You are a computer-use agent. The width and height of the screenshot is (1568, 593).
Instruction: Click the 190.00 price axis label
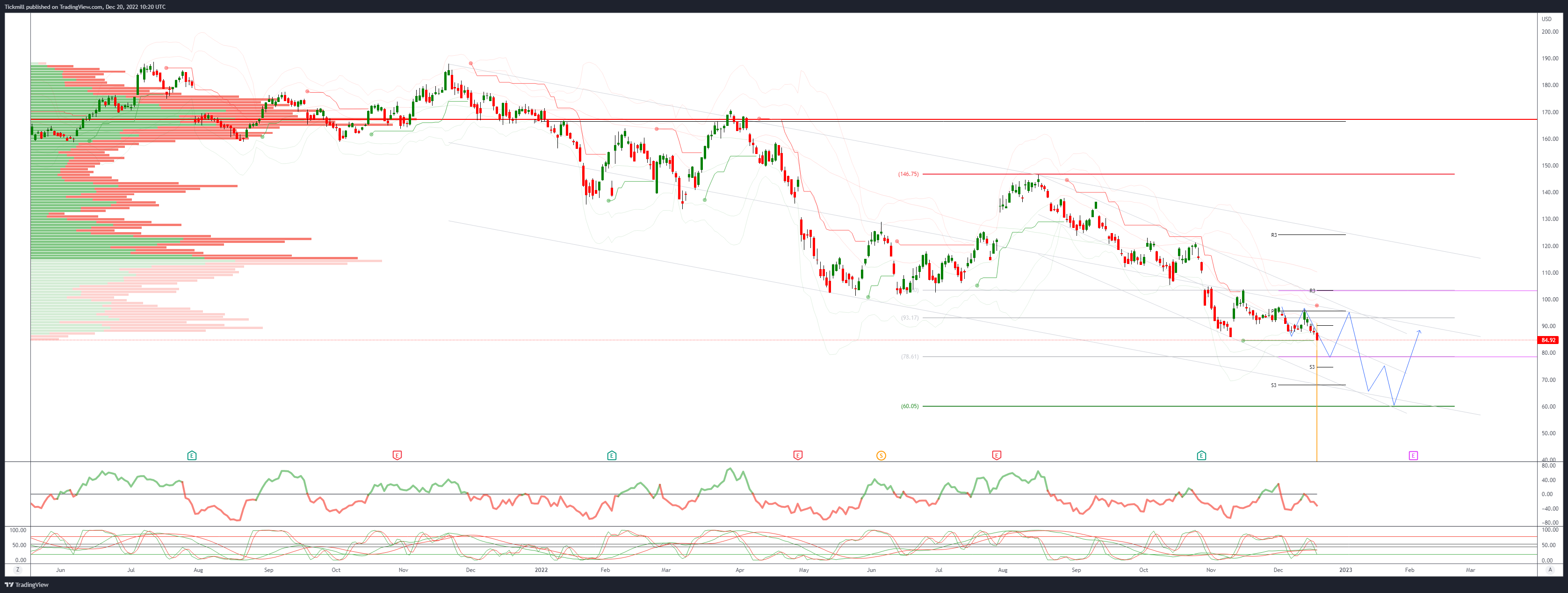(1550, 59)
